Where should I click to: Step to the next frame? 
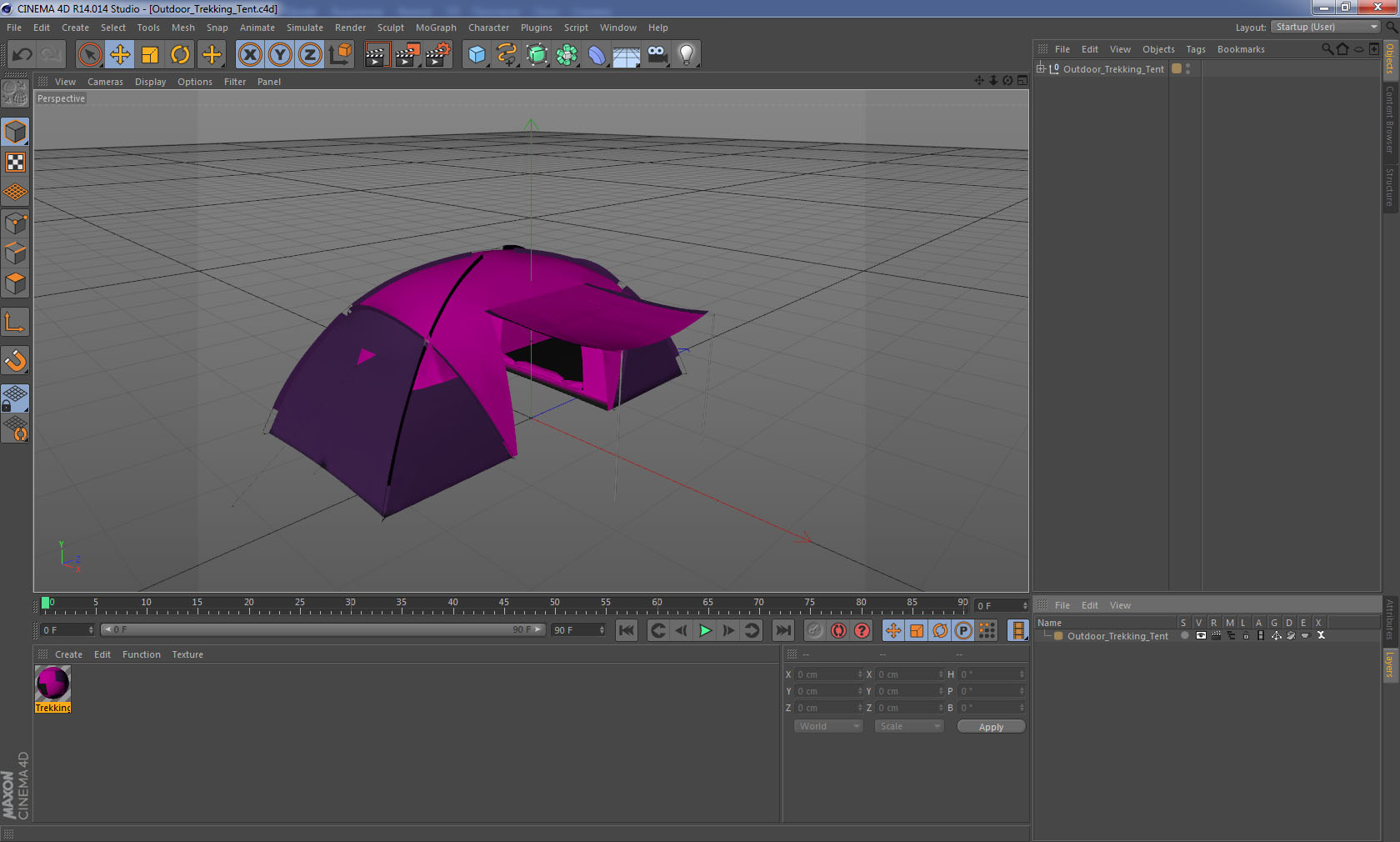click(728, 630)
